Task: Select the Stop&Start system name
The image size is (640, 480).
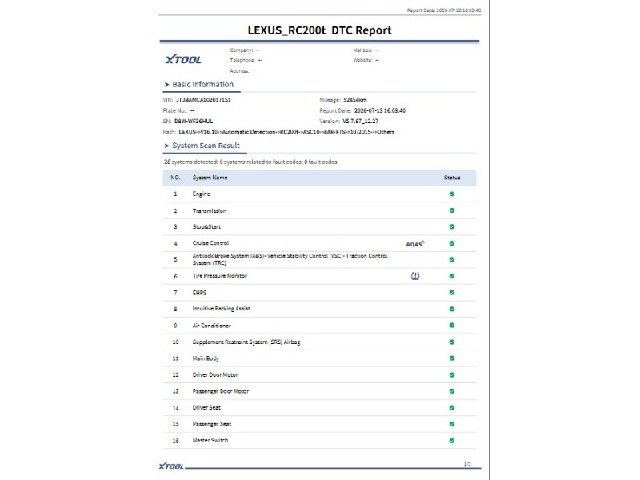Action: (207, 227)
